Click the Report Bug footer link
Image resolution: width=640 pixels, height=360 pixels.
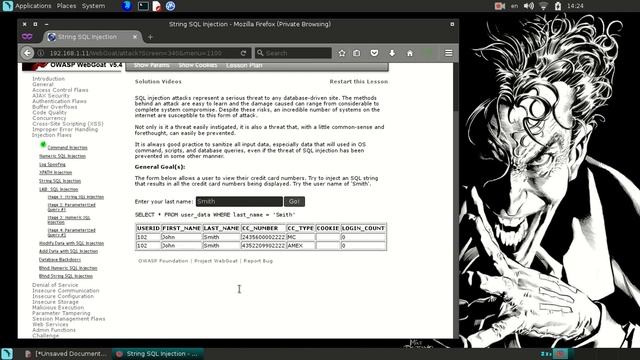tap(258, 261)
